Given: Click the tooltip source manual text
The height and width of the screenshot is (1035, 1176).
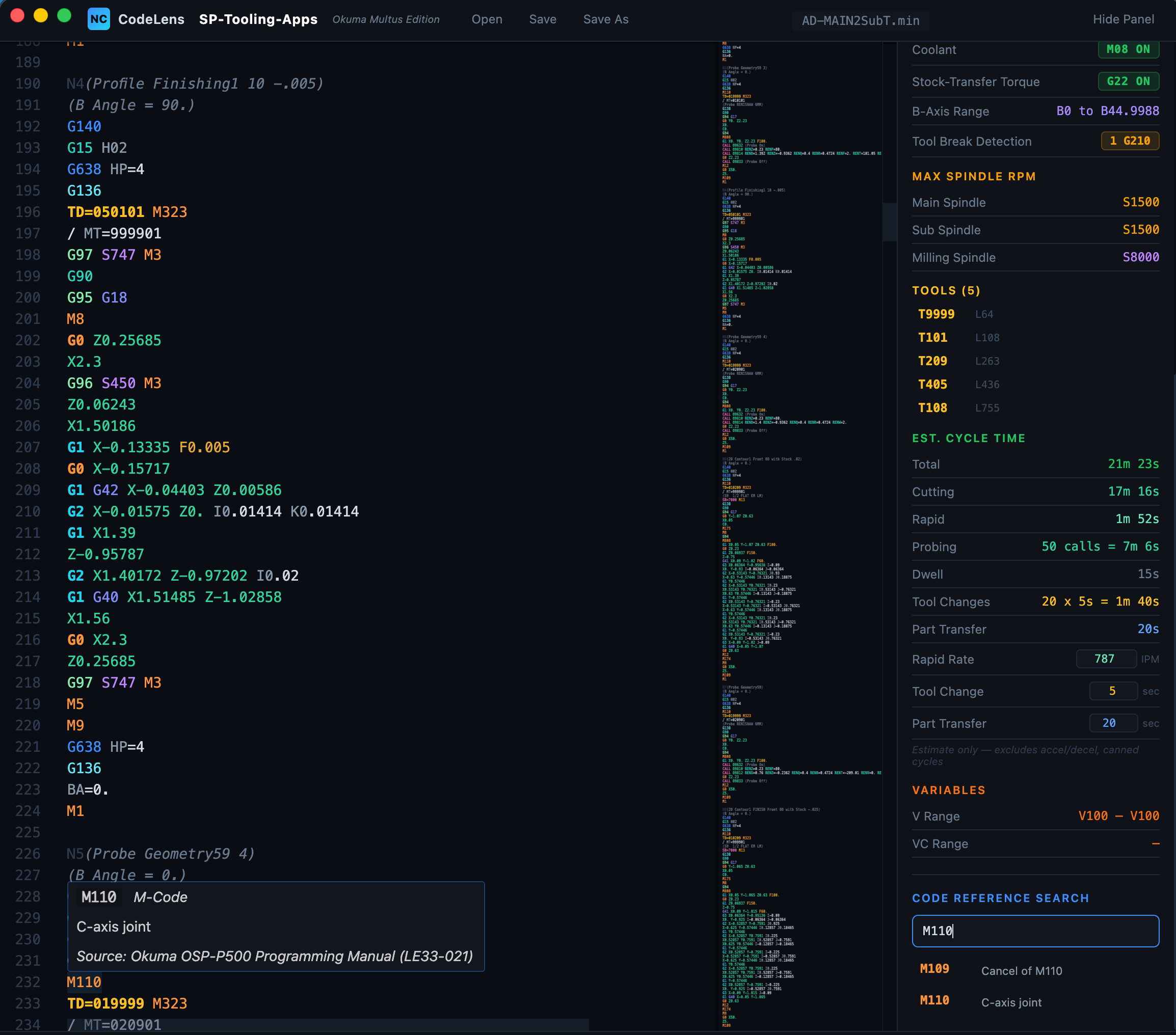Looking at the screenshot, I should 275,956.
